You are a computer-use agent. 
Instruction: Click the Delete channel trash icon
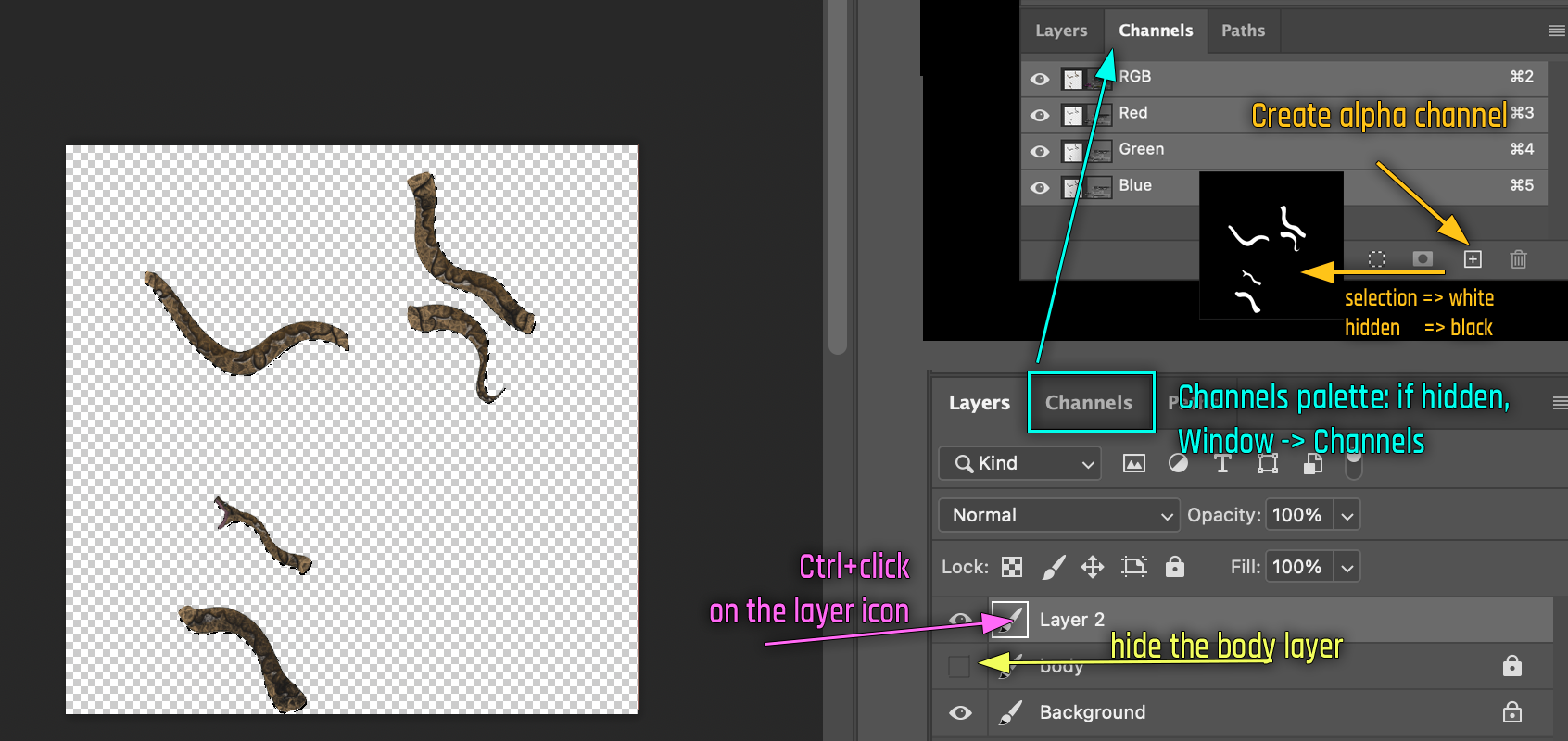1518,259
